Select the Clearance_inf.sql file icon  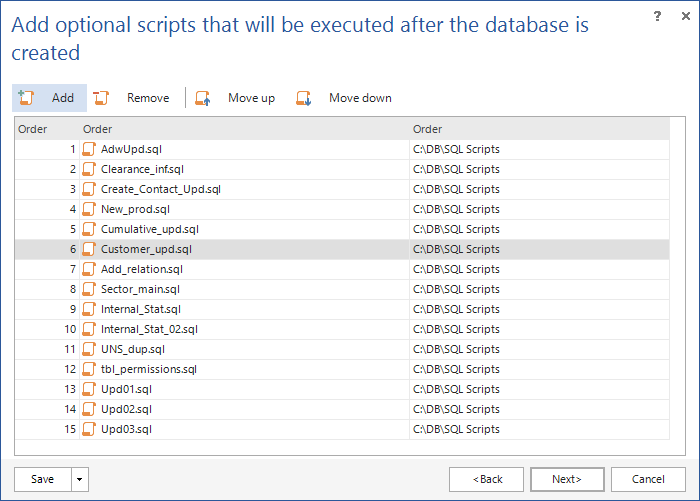coord(89,169)
